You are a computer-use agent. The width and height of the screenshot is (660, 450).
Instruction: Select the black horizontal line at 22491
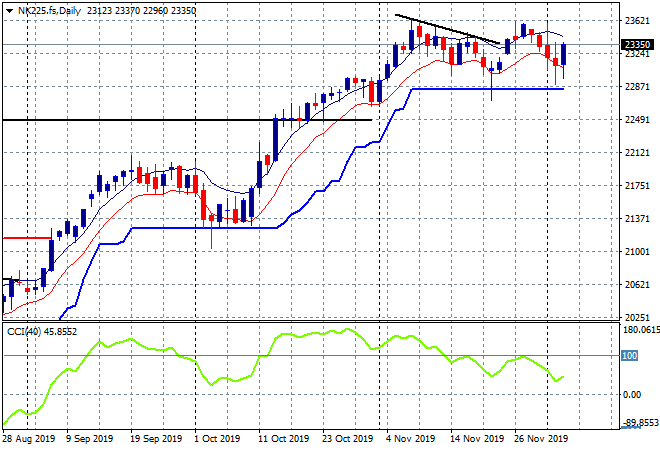187,120
